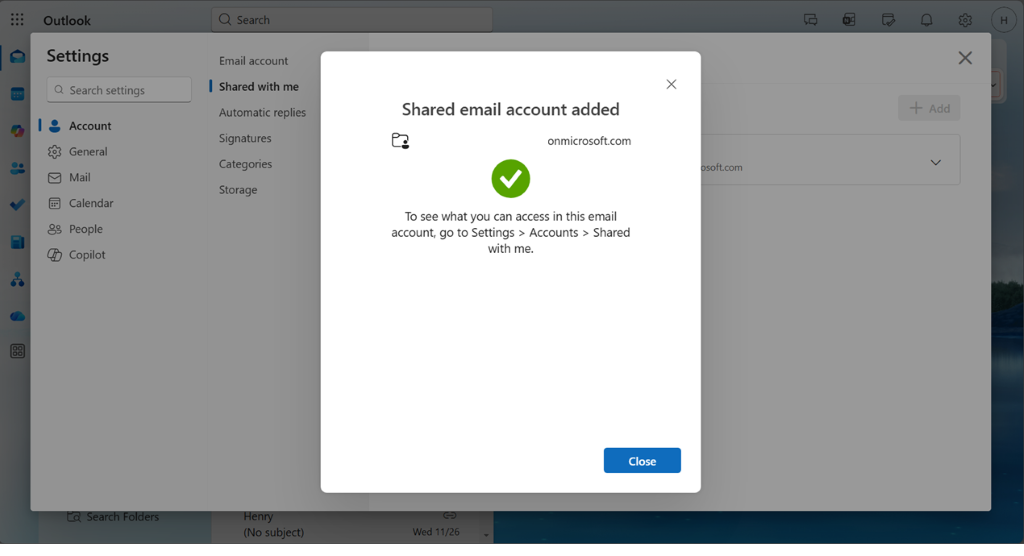This screenshot has width=1024, height=556.
Task: Open the Signatures subsection
Action: [245, 138]
